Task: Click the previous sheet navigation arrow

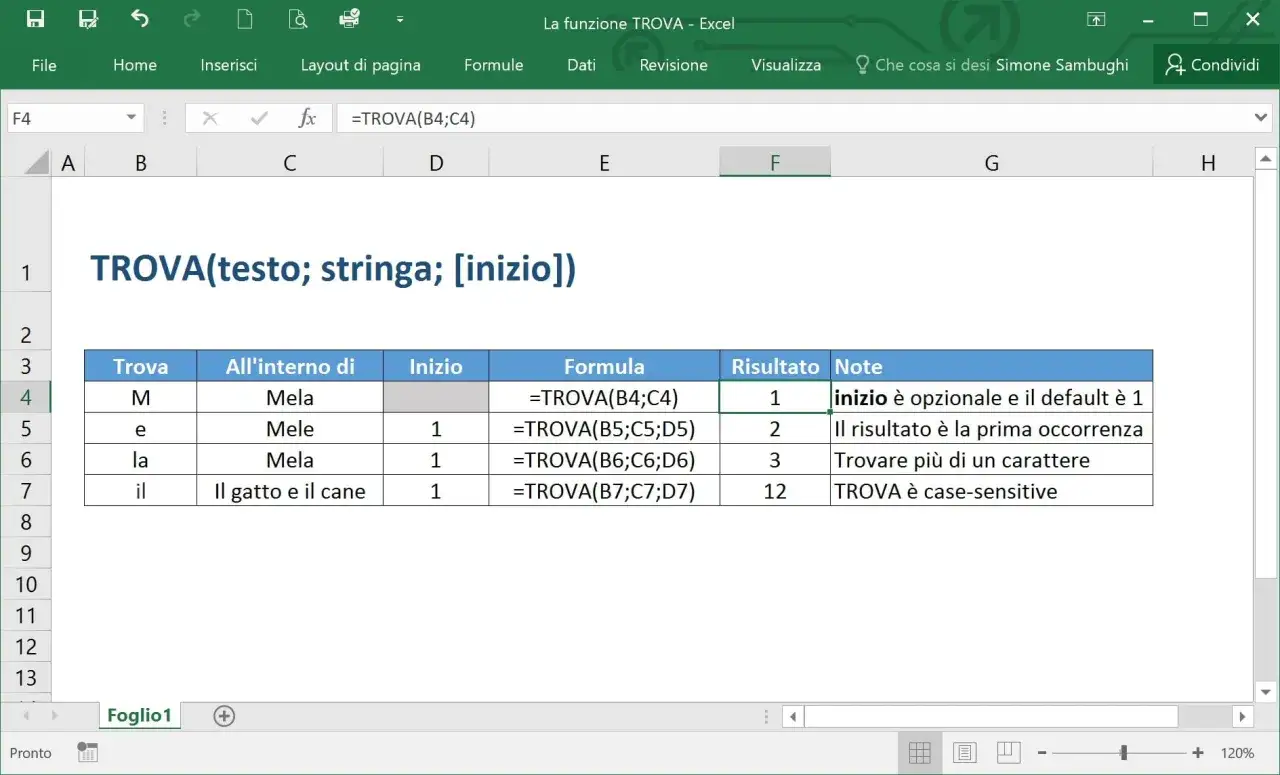Action: pyautogui.click(x=27, y=716)
